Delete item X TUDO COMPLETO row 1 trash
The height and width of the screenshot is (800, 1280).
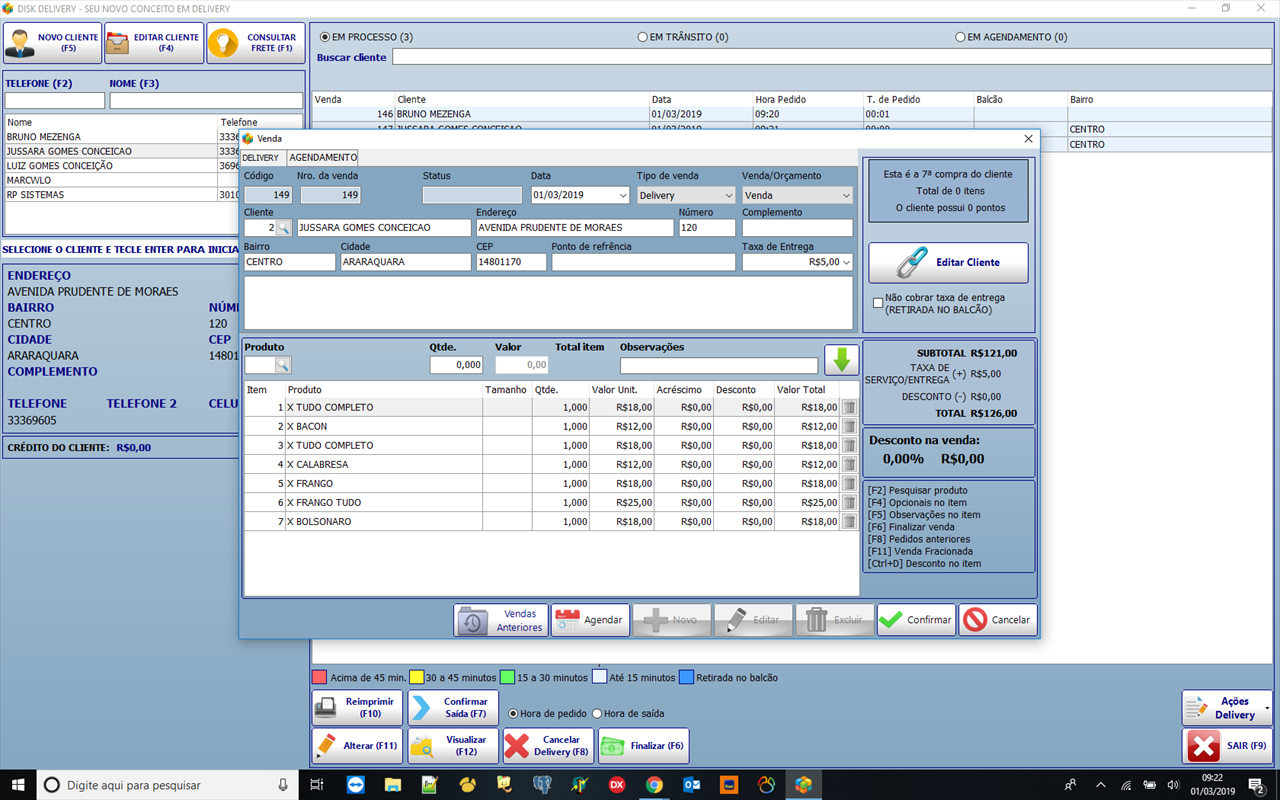pos(849,408)
